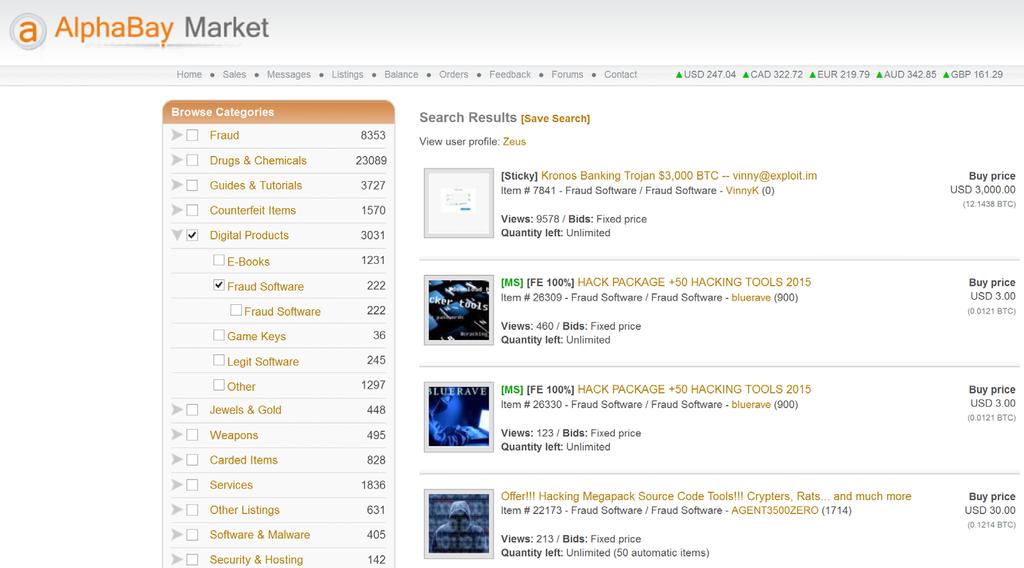Tick the Jewels & Gold checkbox

click(192, 410)
